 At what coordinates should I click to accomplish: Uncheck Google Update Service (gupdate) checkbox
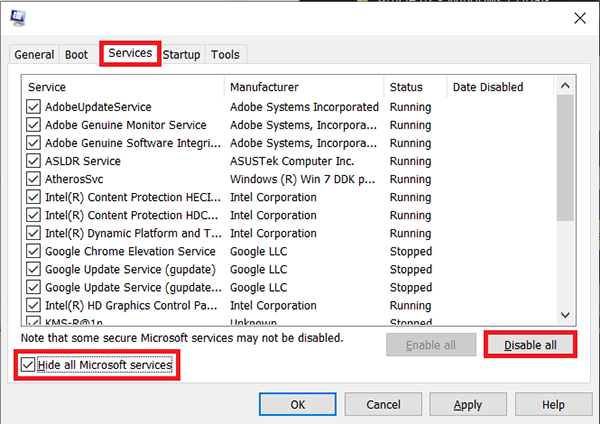[x=33, y=269]
